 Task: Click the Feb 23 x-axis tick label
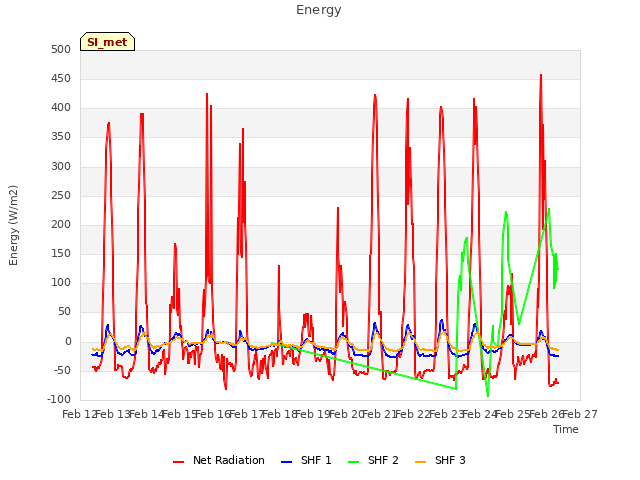coord(447,414)
